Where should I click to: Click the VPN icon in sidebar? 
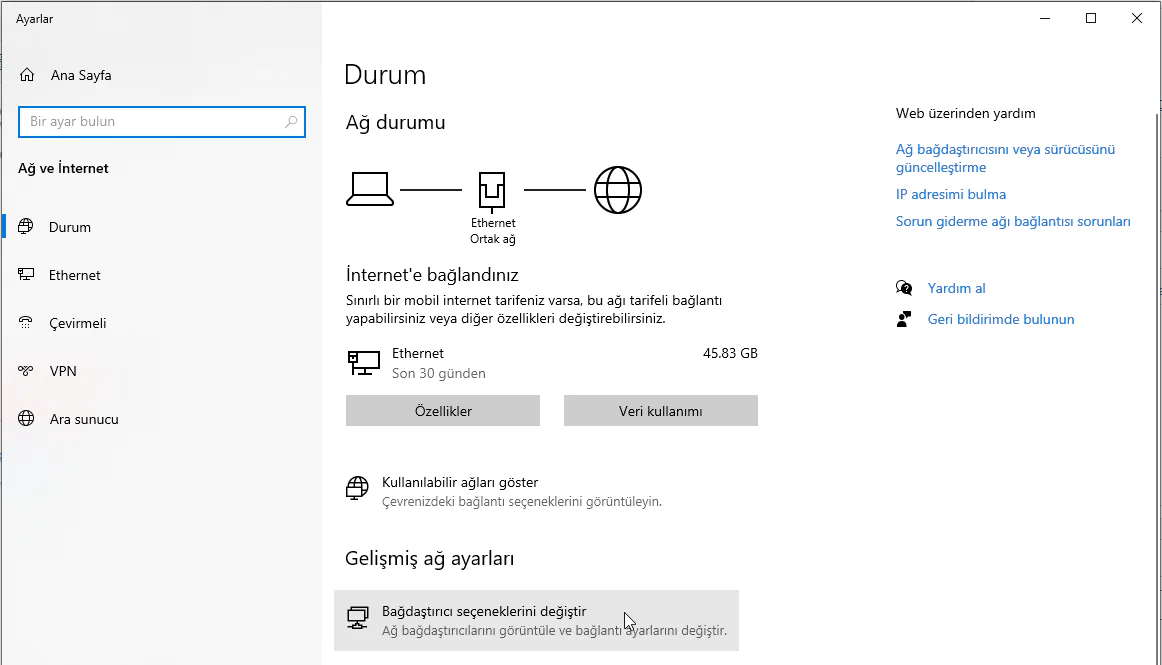[26, 371]
